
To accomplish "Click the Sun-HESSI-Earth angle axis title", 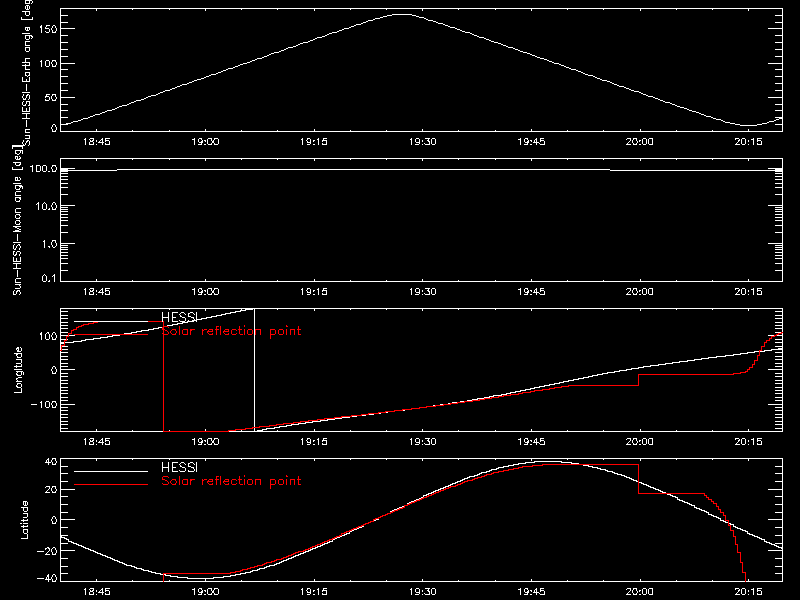I will tap(27, 72).
